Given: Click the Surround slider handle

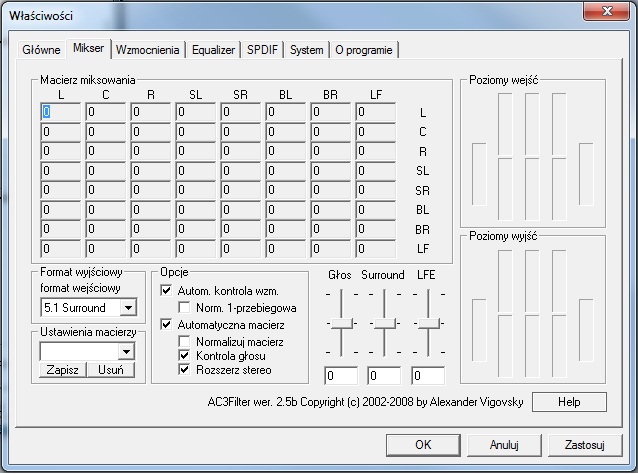Looking at the screenshot, I should (x=385, y=323).
